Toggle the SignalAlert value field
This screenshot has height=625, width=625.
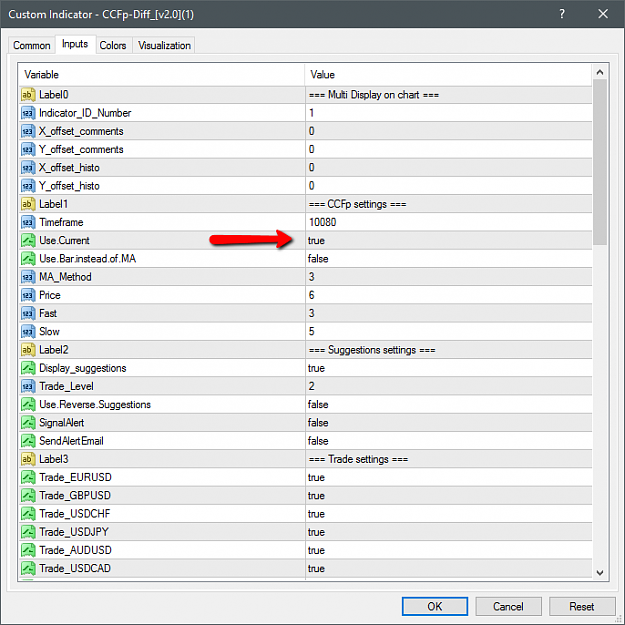point(448,423)
